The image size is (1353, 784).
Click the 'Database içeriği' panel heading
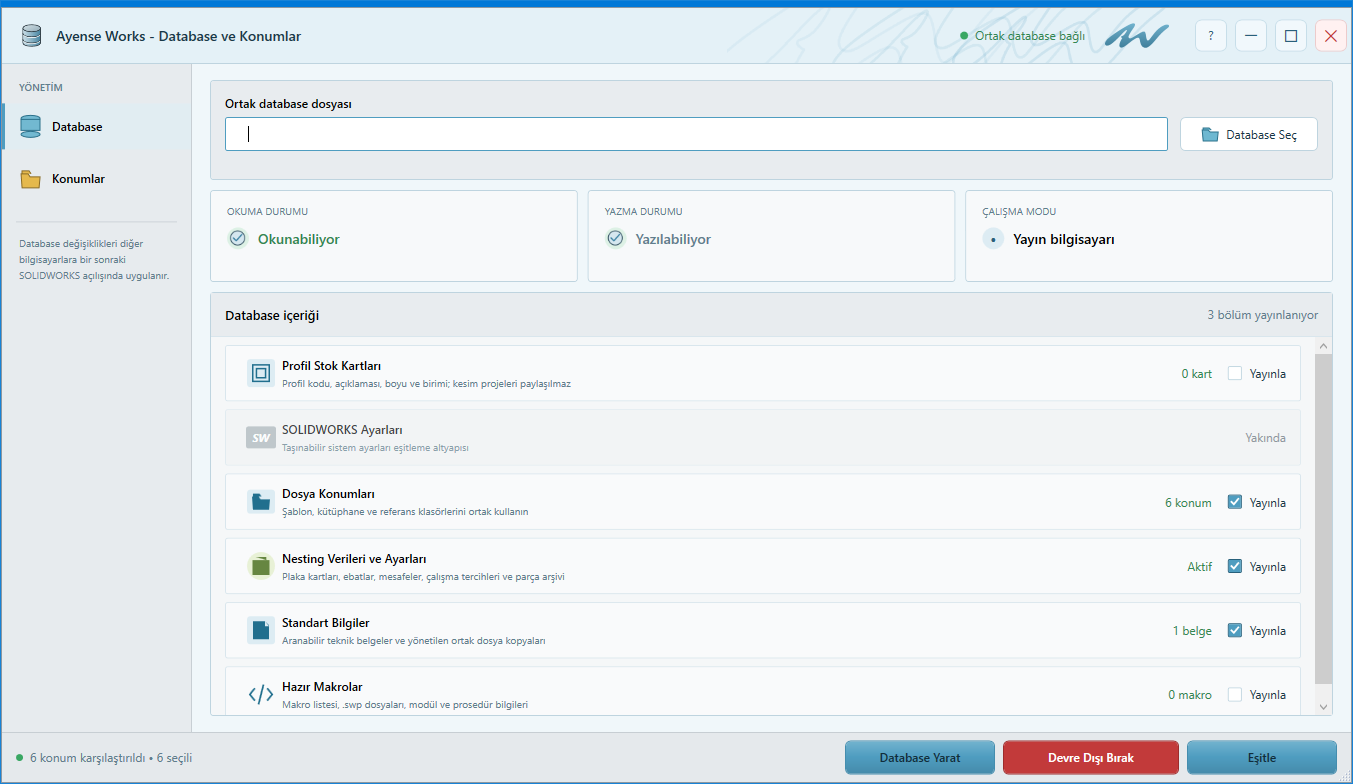click(272, 315)
